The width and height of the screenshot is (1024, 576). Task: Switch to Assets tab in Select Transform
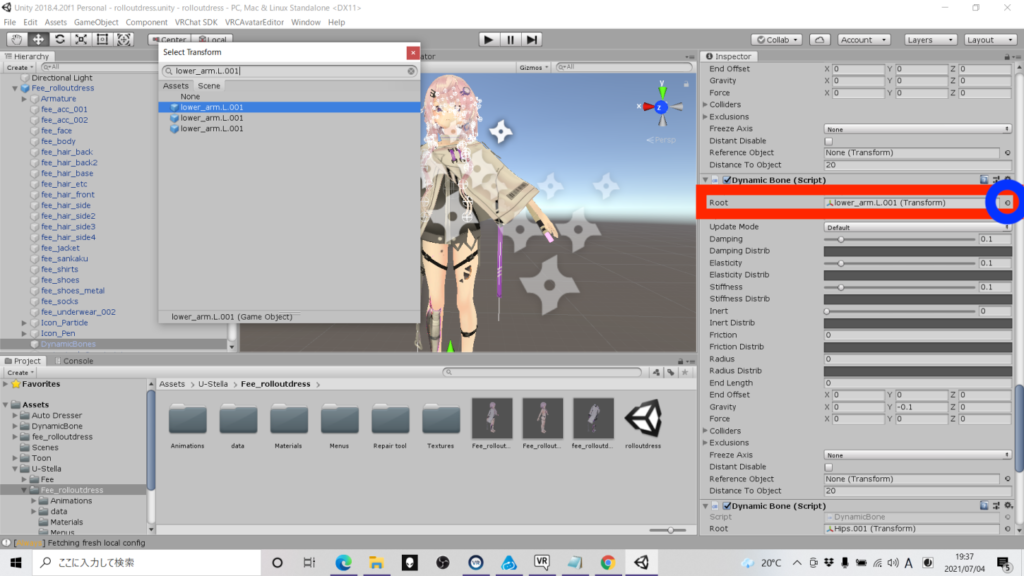tap(176, 86)
